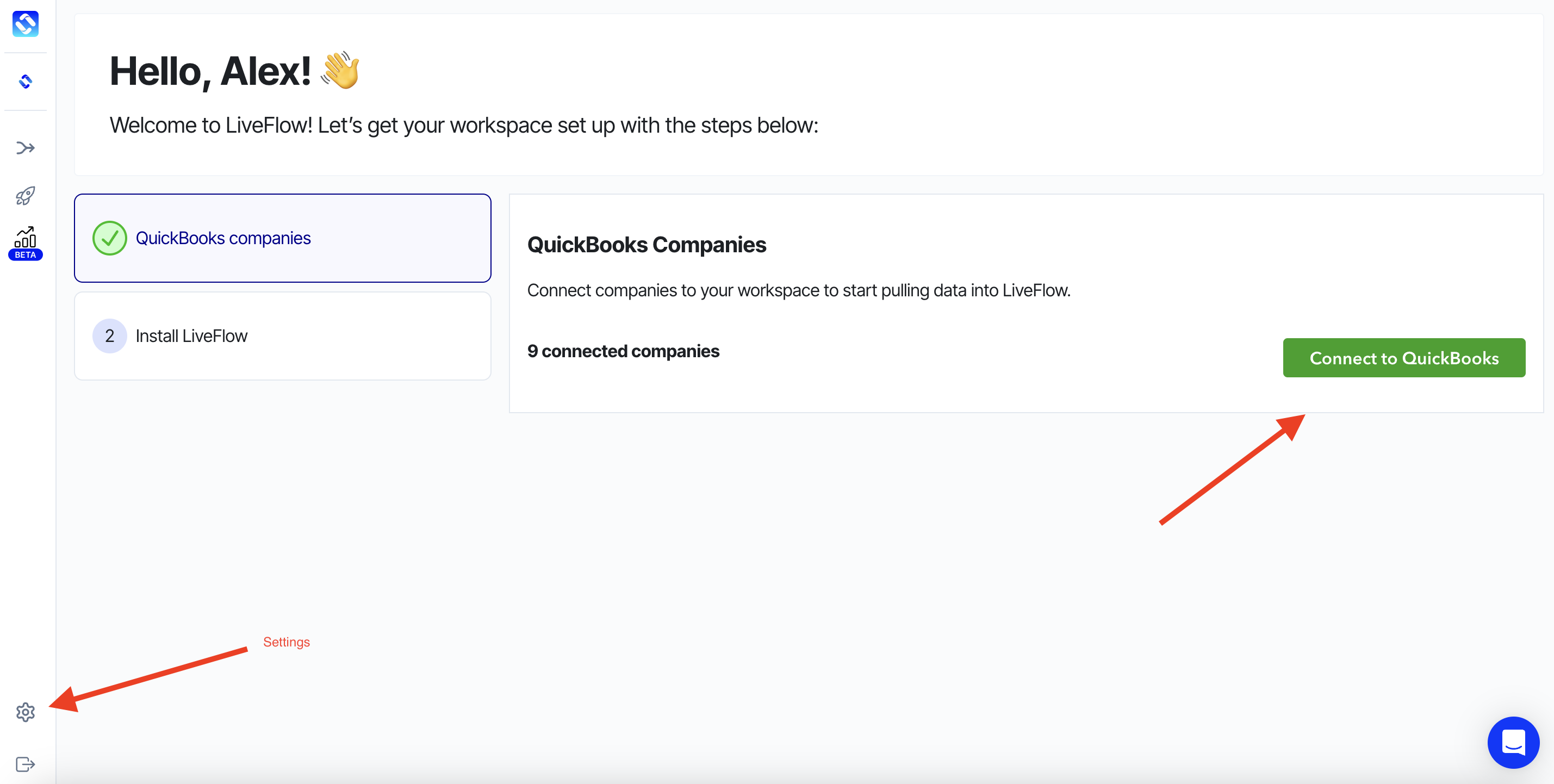Click the waving hand emoji

[x=340, y=70]
